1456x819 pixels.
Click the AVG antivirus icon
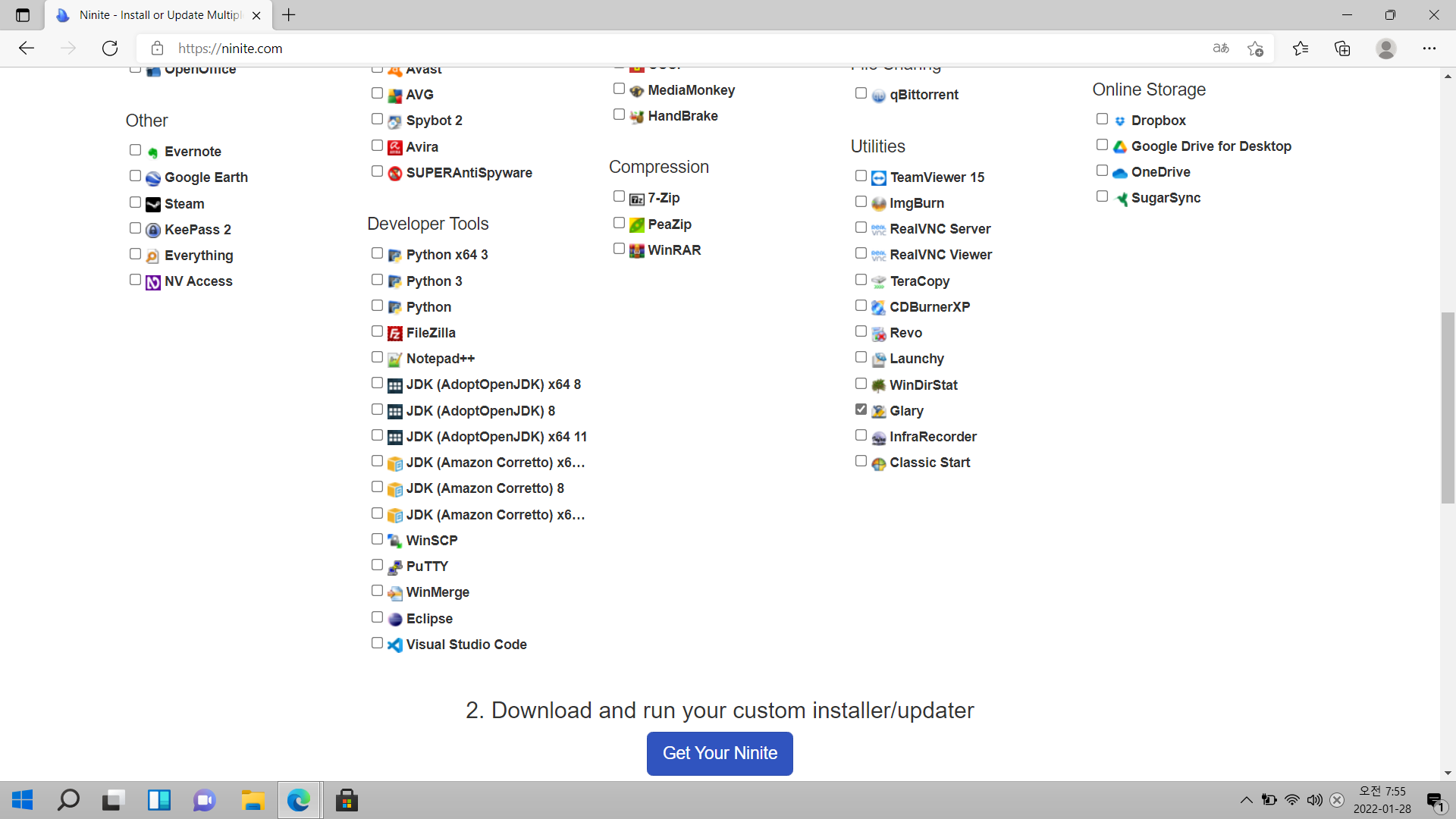394,96
